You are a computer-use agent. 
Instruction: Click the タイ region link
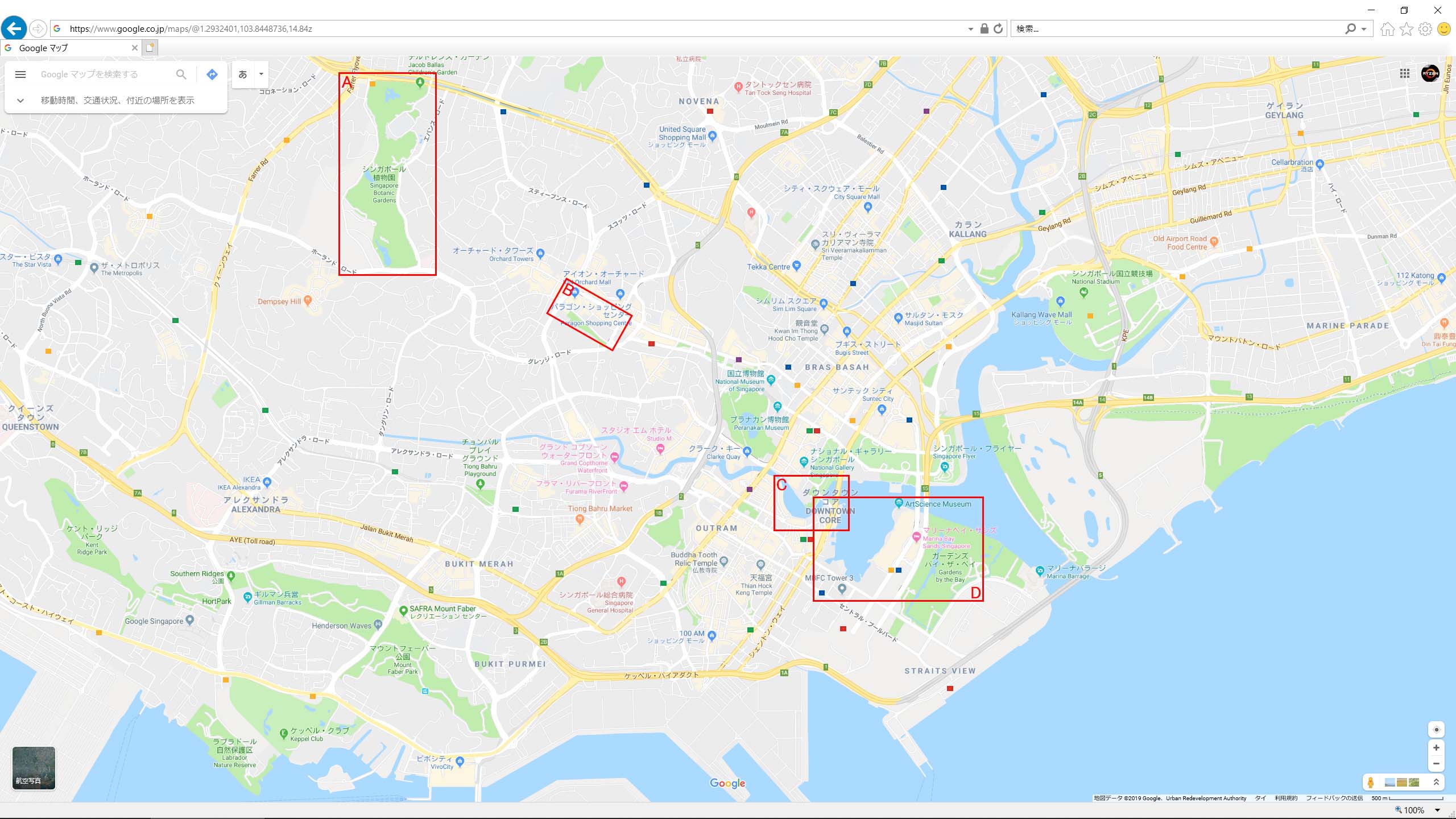tap(1260, 798)
